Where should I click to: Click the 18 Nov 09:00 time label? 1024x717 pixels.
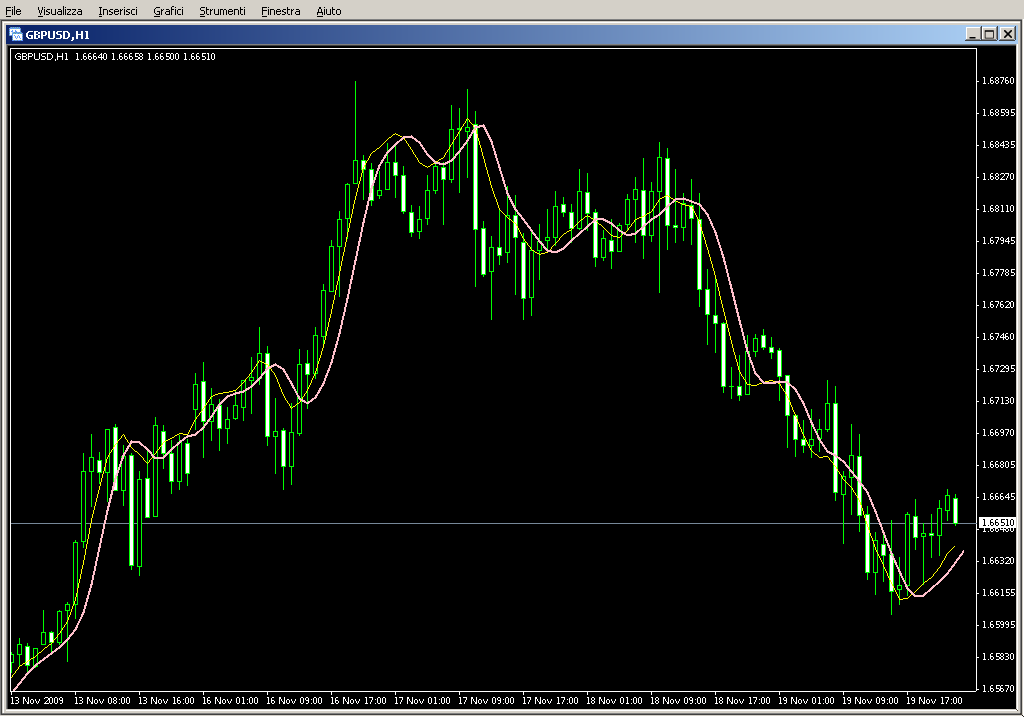point(678,701)
